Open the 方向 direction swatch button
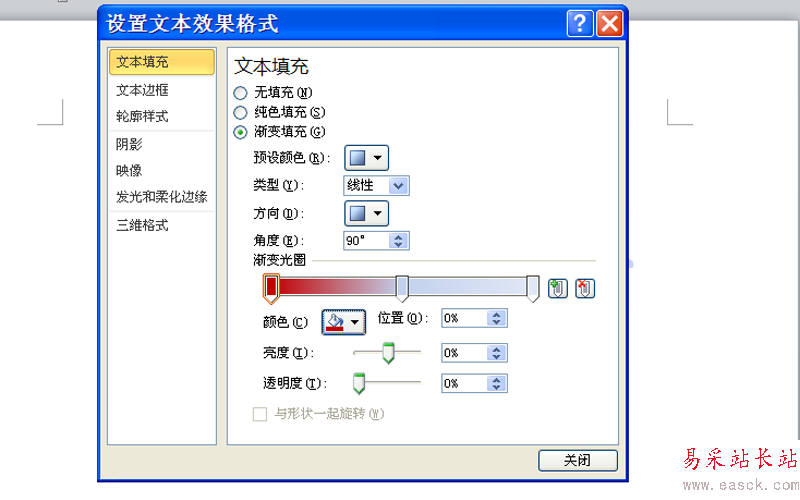The height and width of the screenshot is (500, 800). pos(366,213)
